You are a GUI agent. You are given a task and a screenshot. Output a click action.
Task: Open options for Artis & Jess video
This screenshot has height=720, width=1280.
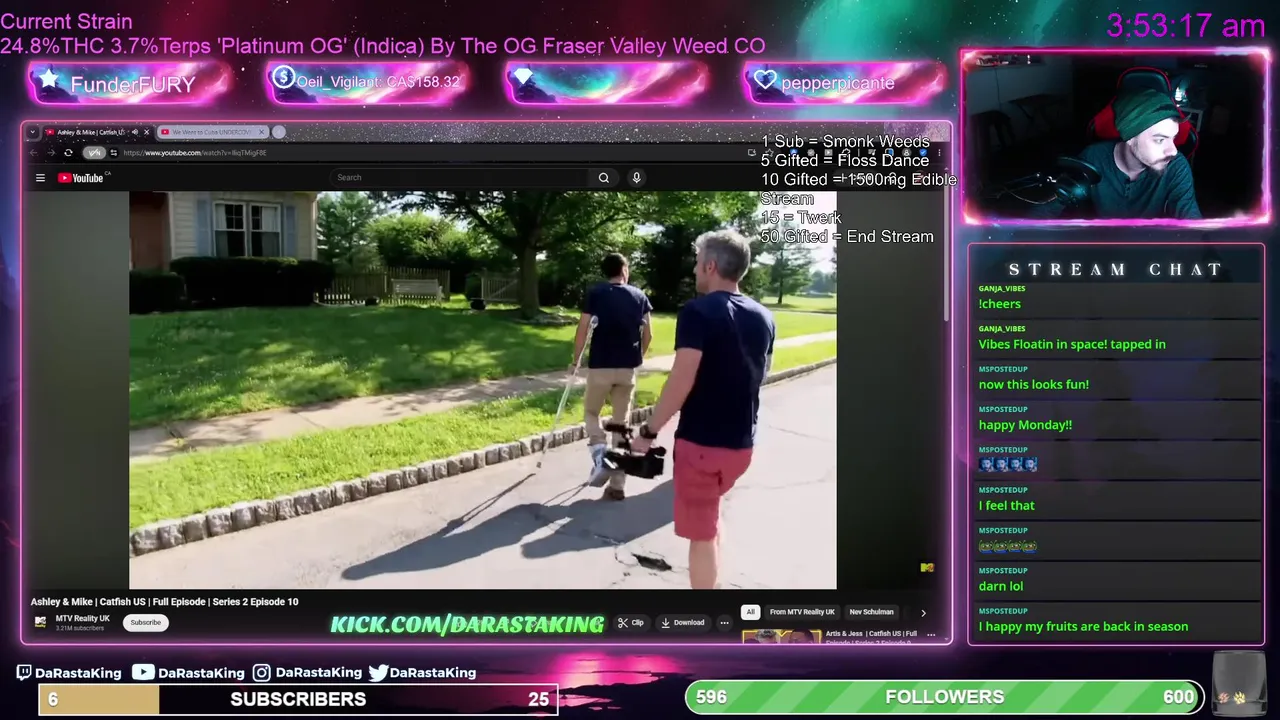click(x=931, y=635)
